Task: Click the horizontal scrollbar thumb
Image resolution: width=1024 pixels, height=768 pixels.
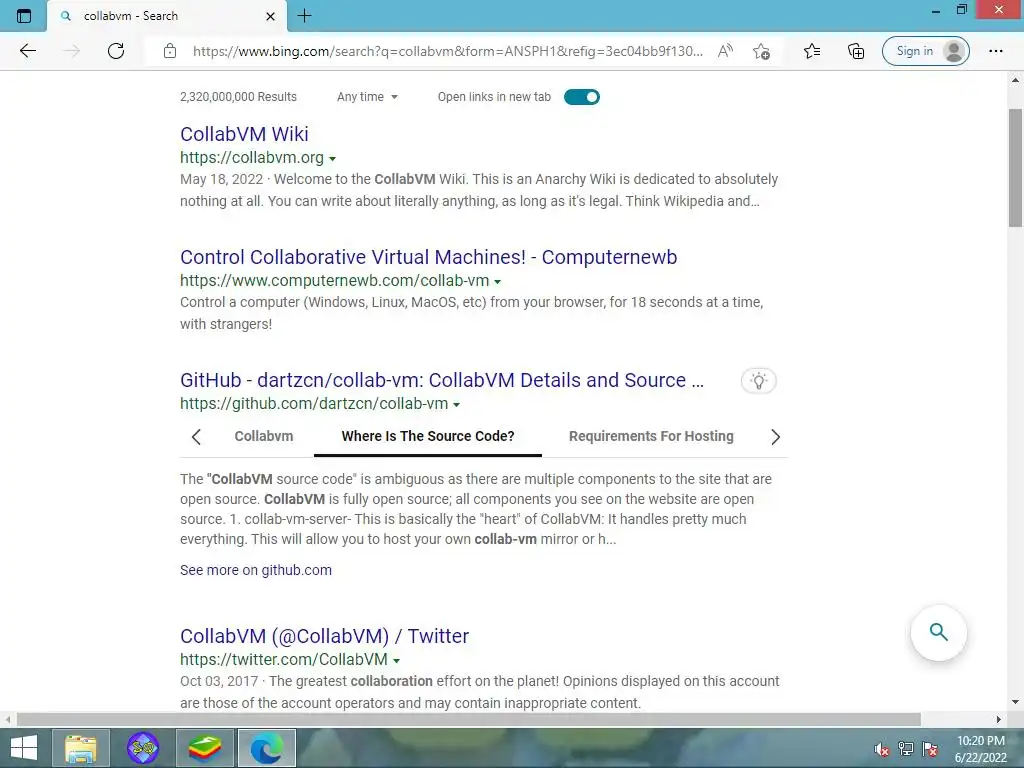Action: point(468,720)
